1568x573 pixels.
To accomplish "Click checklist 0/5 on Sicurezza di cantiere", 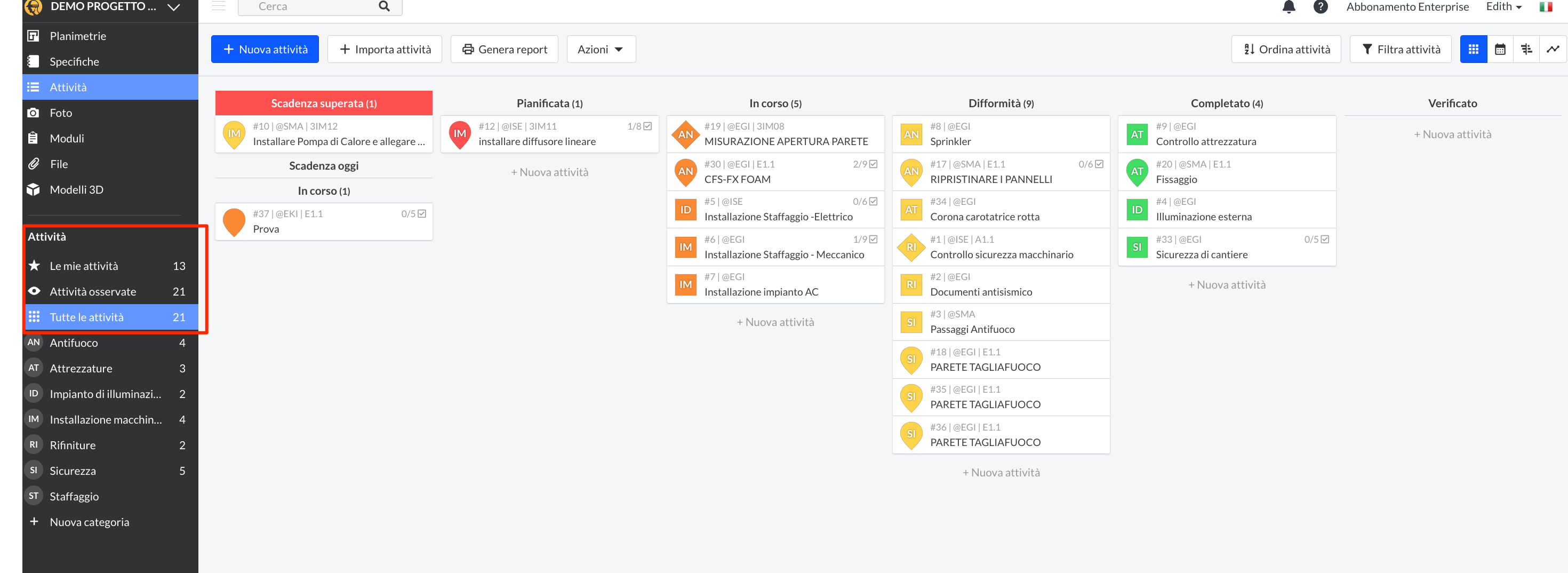I will (1317, 240).
